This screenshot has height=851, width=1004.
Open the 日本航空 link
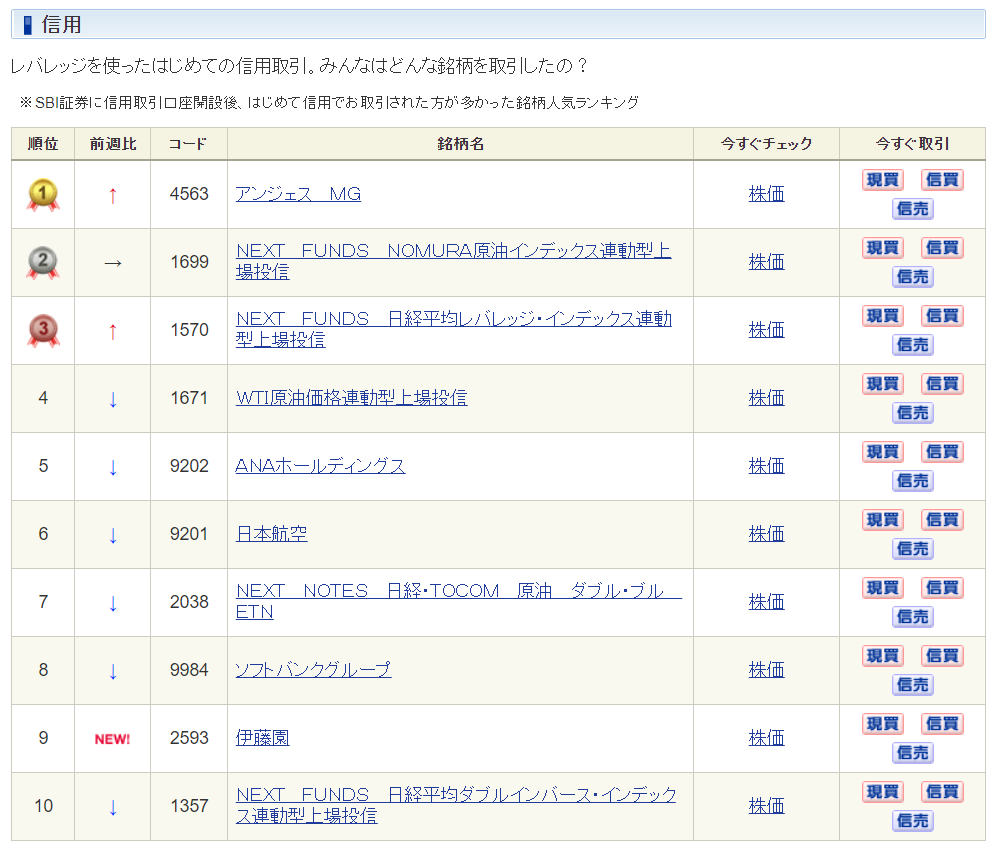[271, 533]
